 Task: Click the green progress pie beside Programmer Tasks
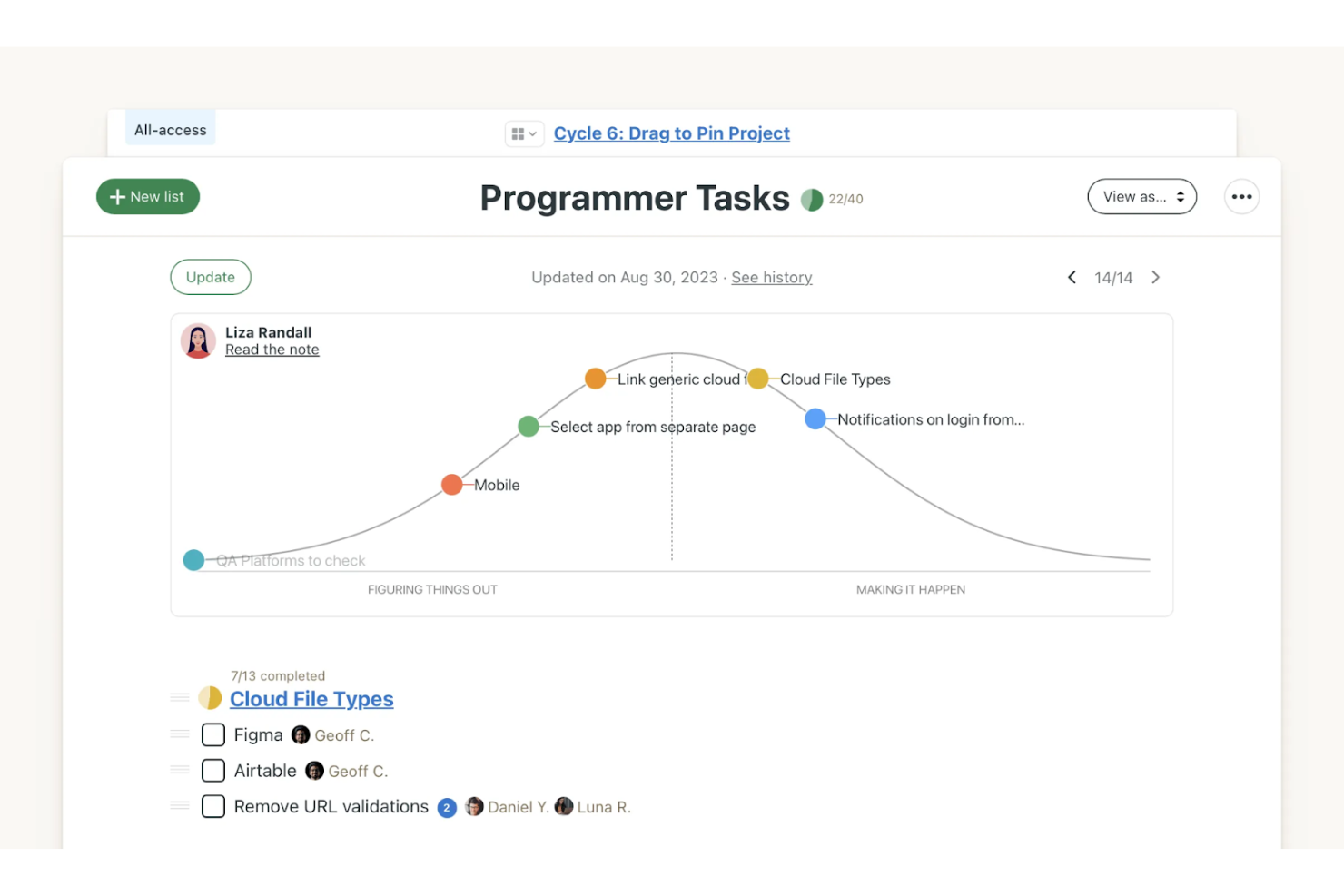coord(811,199)
